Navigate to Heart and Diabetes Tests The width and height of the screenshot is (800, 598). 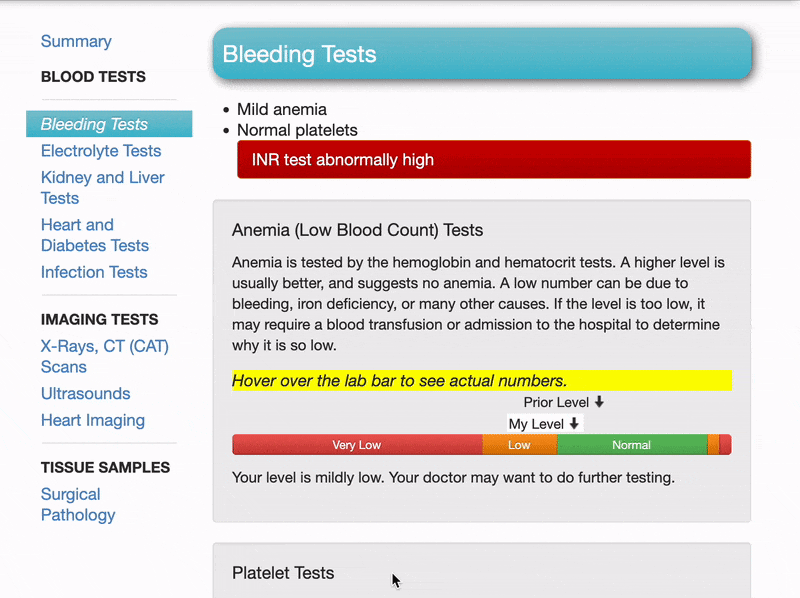[x=95, y=235]
